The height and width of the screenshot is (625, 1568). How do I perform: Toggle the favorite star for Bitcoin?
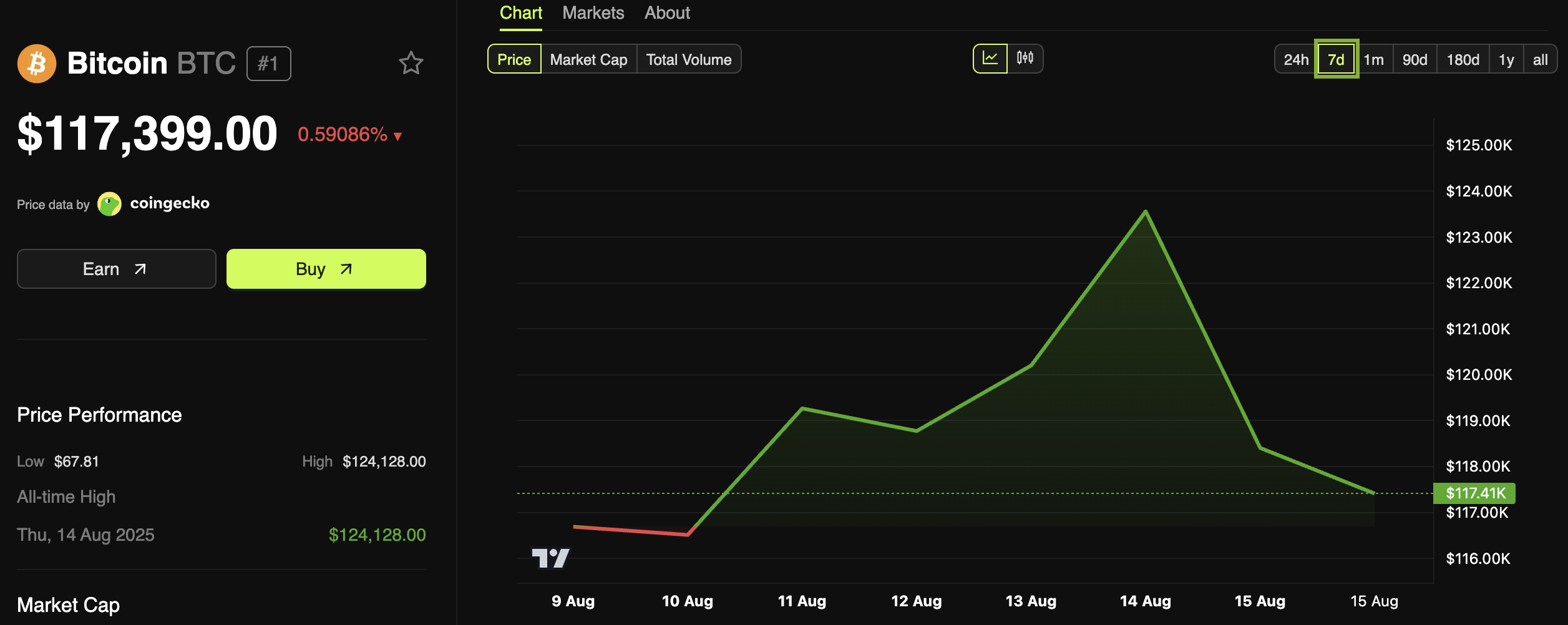pyautogui.click(x=411, y=62)
